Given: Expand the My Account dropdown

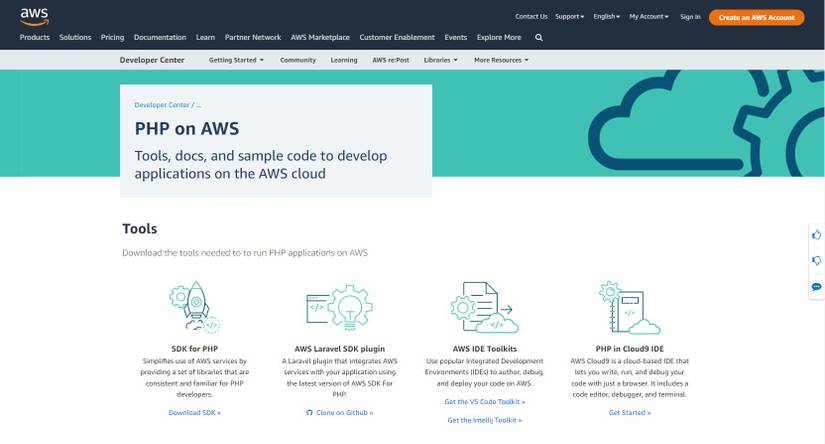Looking at the screenshot, I should [649, 17].
